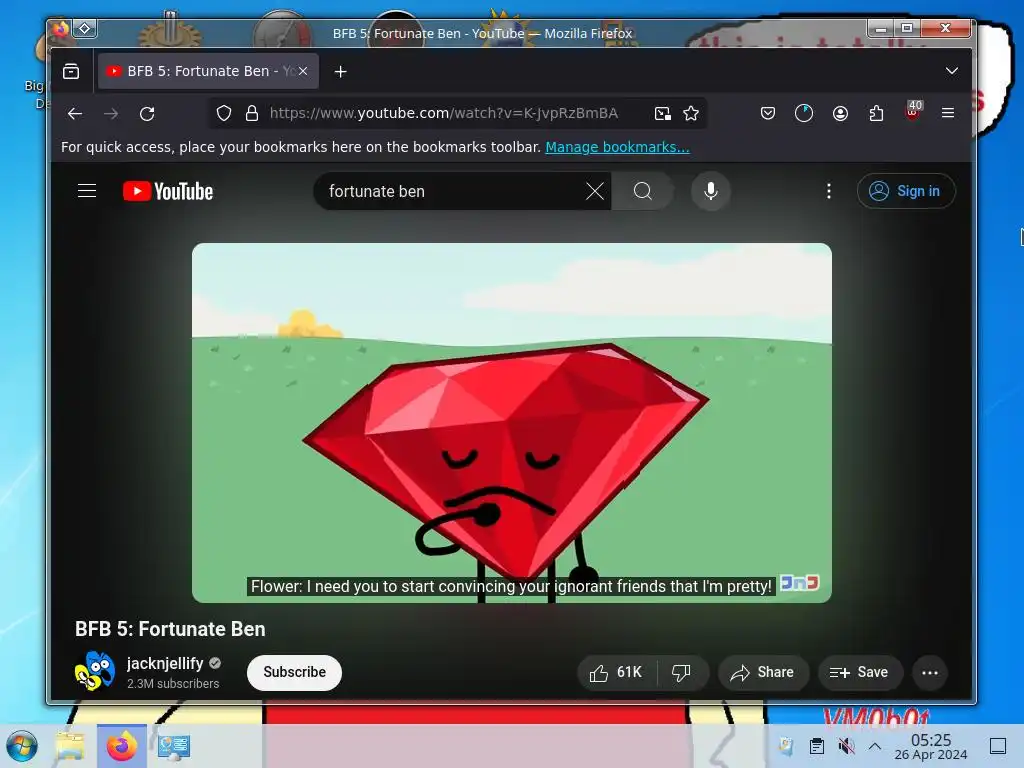Viewport: 1024px width, 768px height.
Task: Like the video with 61K button
Action: click(616, 673)
